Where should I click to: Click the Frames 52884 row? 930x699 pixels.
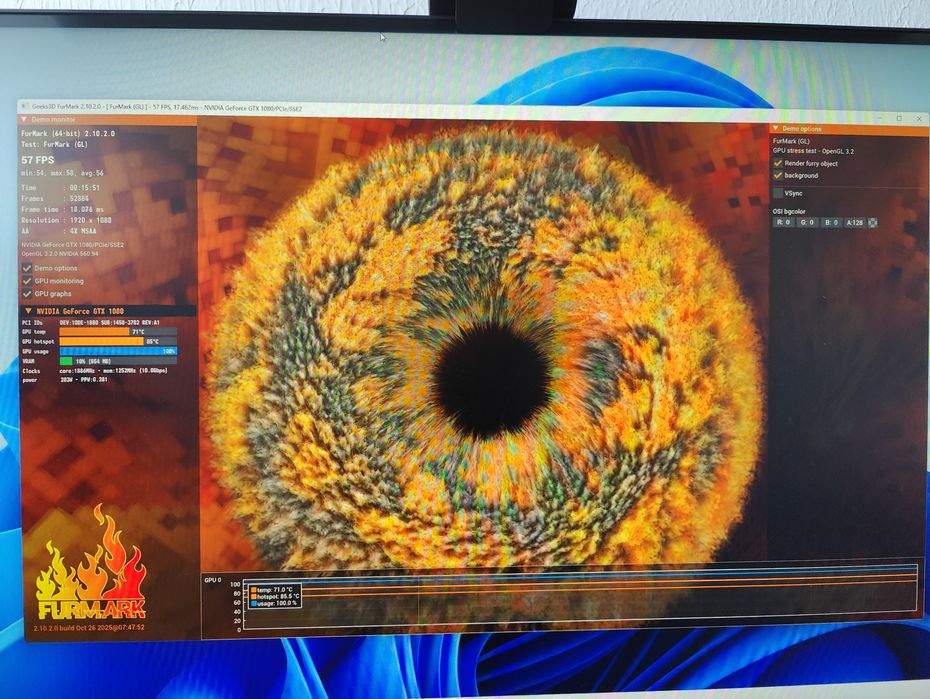(x=55, y=199)
